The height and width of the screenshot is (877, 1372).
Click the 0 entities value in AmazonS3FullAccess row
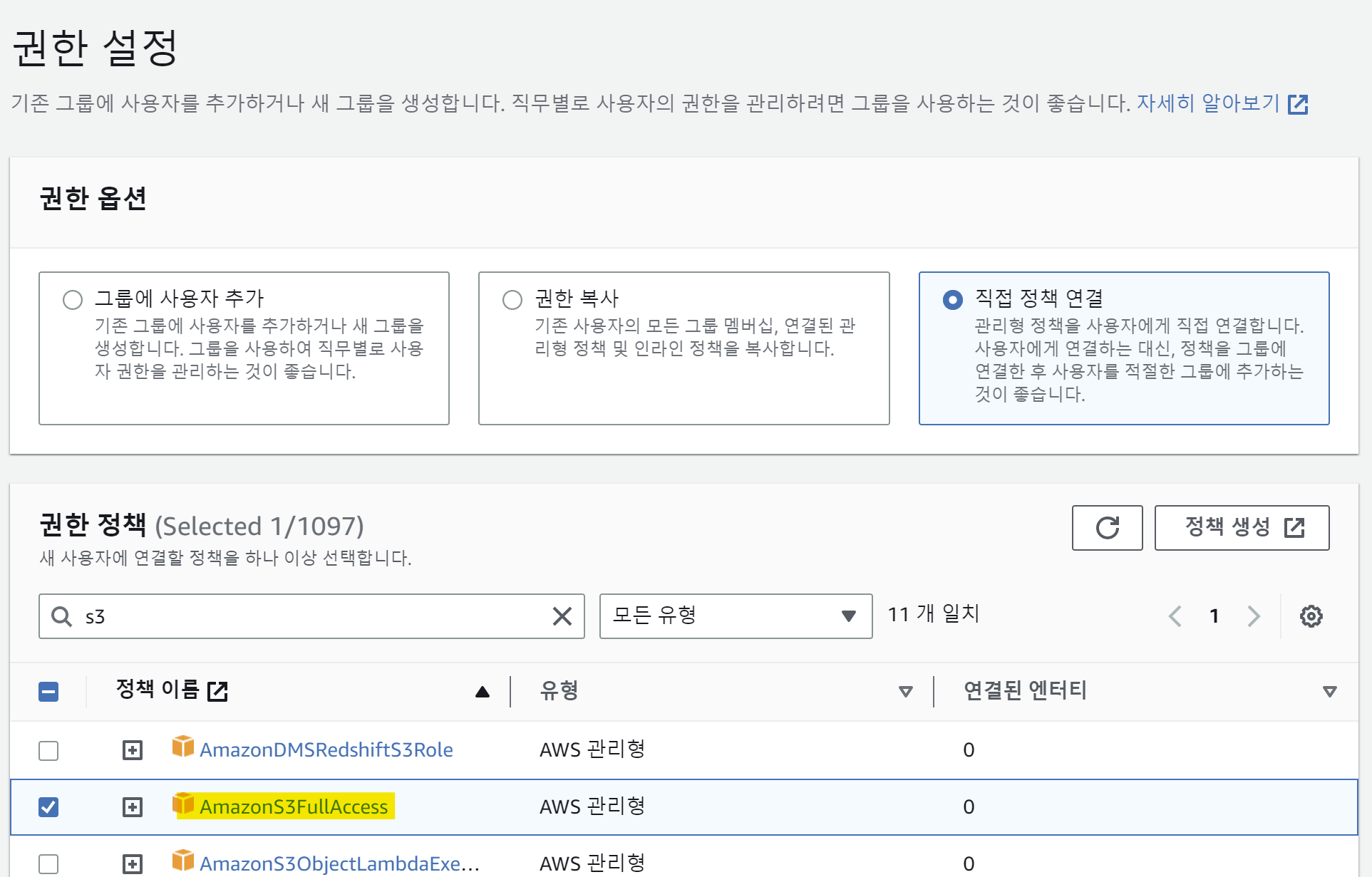(969, 807)
